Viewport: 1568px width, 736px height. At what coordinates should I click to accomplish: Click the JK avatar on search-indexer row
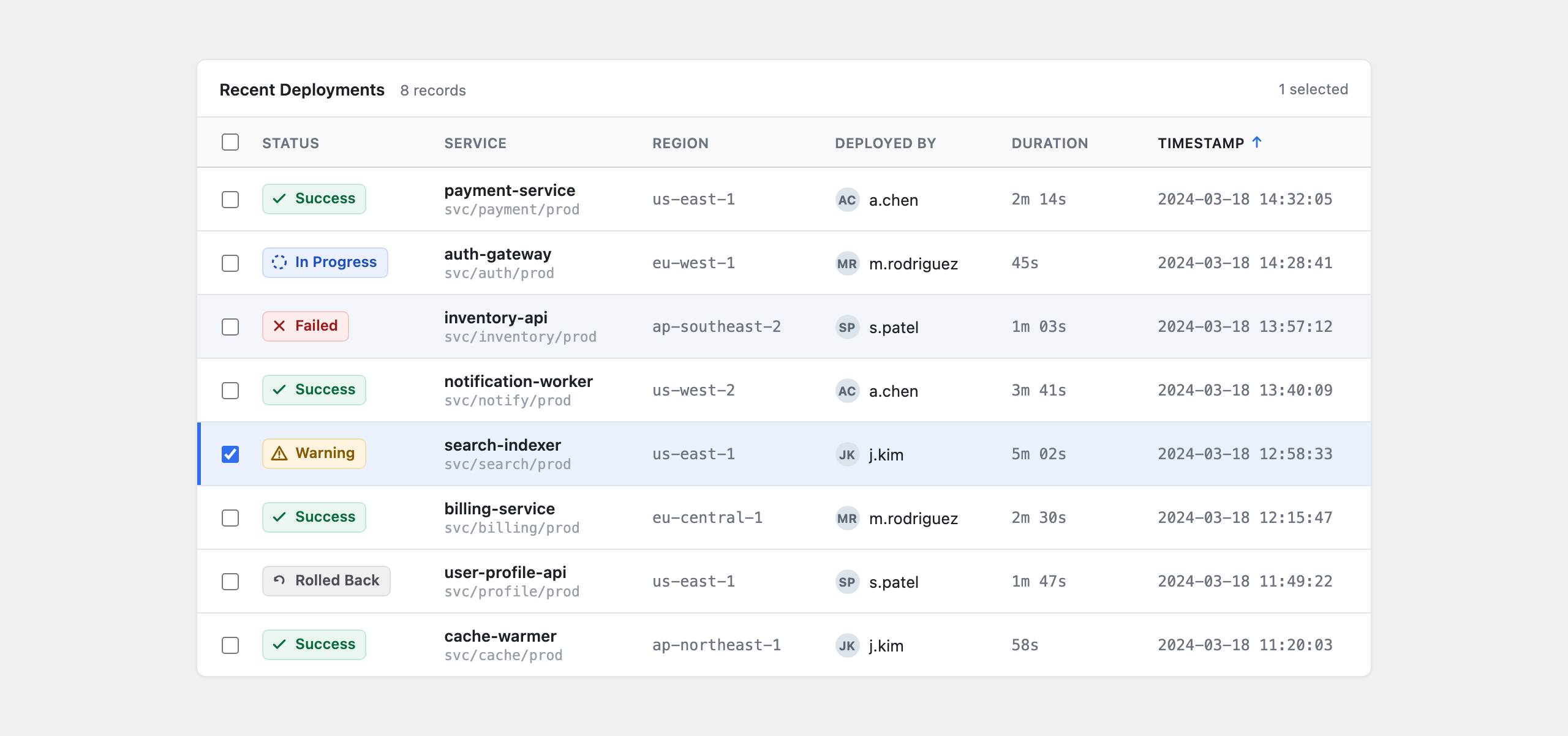[x=847, y=454]
